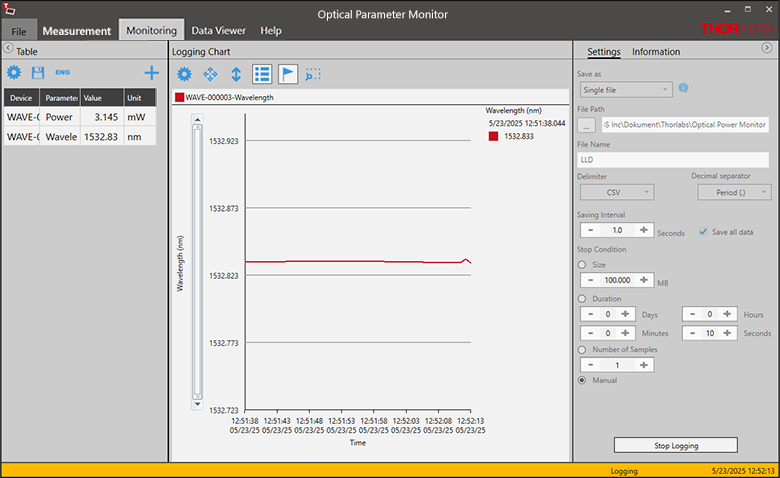Open Logging Chart settings gear
Image resolution: width=780 pixels, height=478 pixels.
(184, 74)
